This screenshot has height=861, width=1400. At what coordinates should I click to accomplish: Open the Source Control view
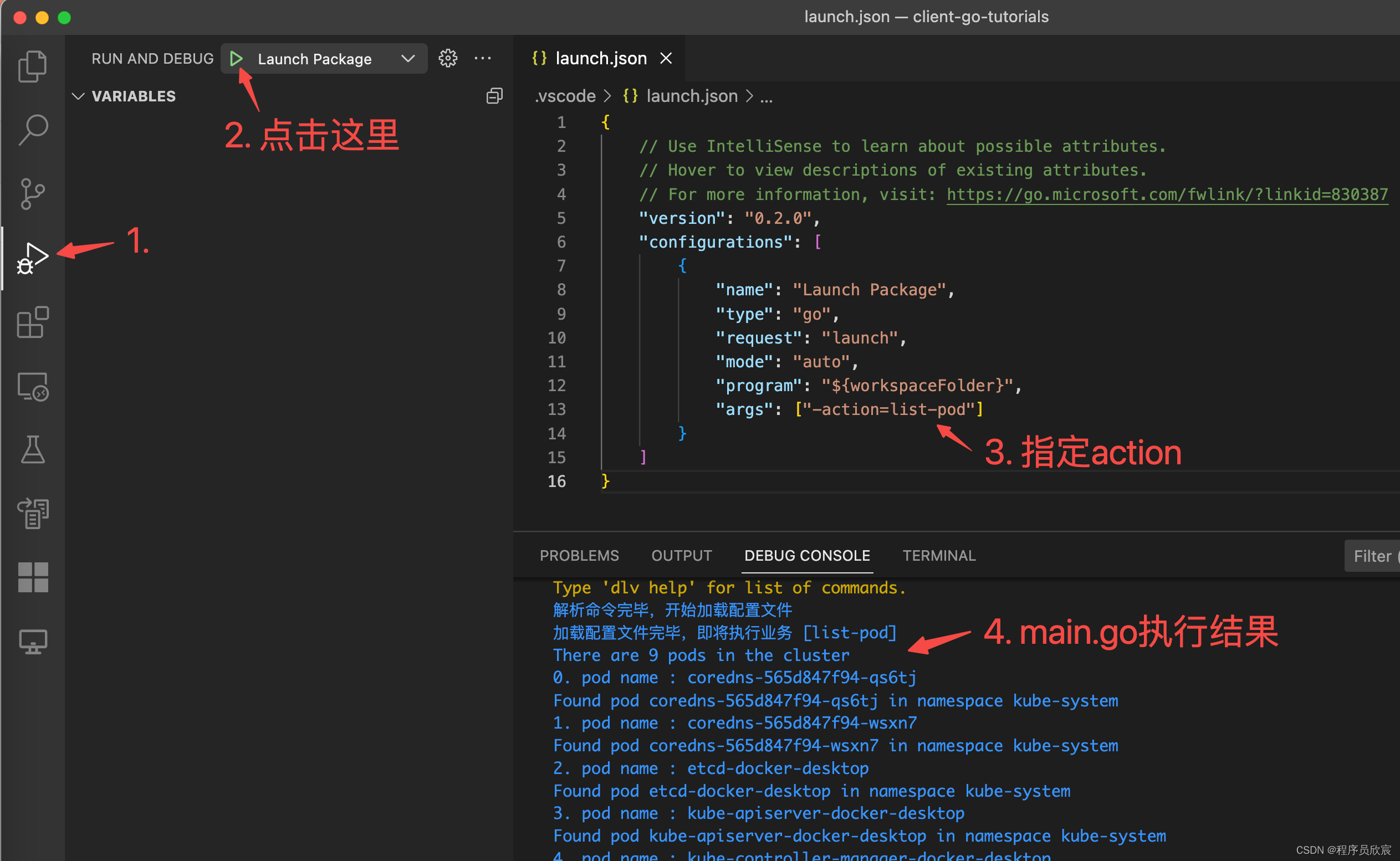click(x=33, y=193)
